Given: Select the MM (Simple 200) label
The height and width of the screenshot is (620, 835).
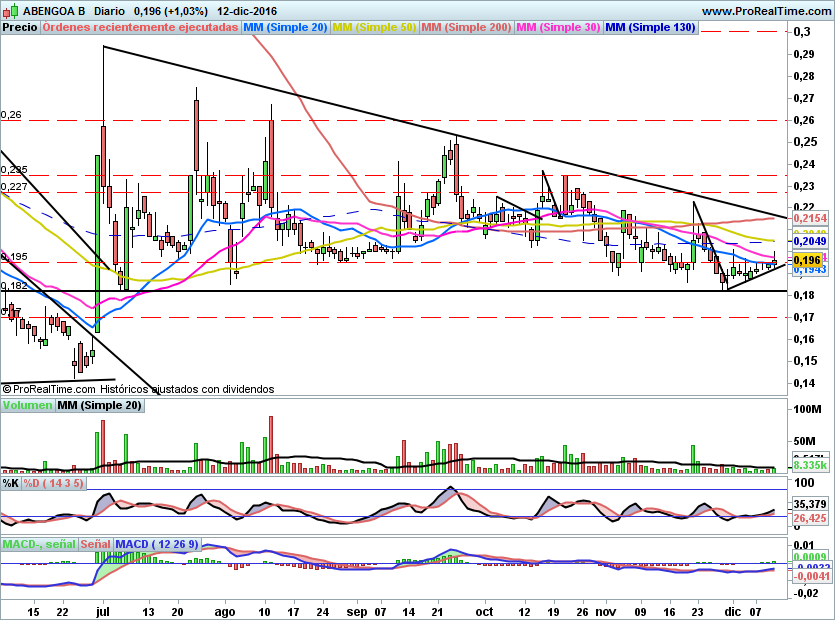Looking at the screenshot, I should point(466,27).
